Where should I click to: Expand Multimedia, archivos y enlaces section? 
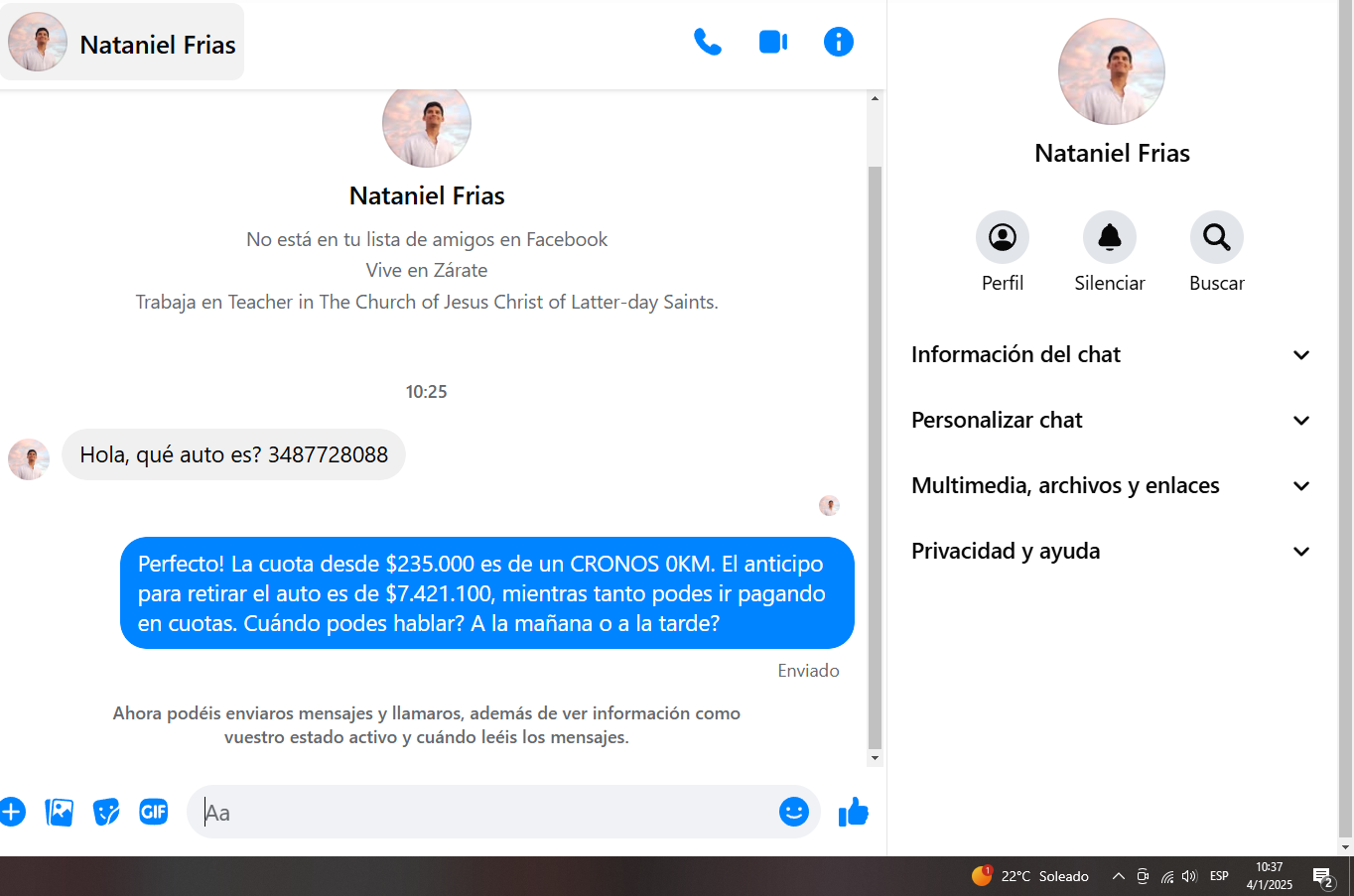[1111, 486]
